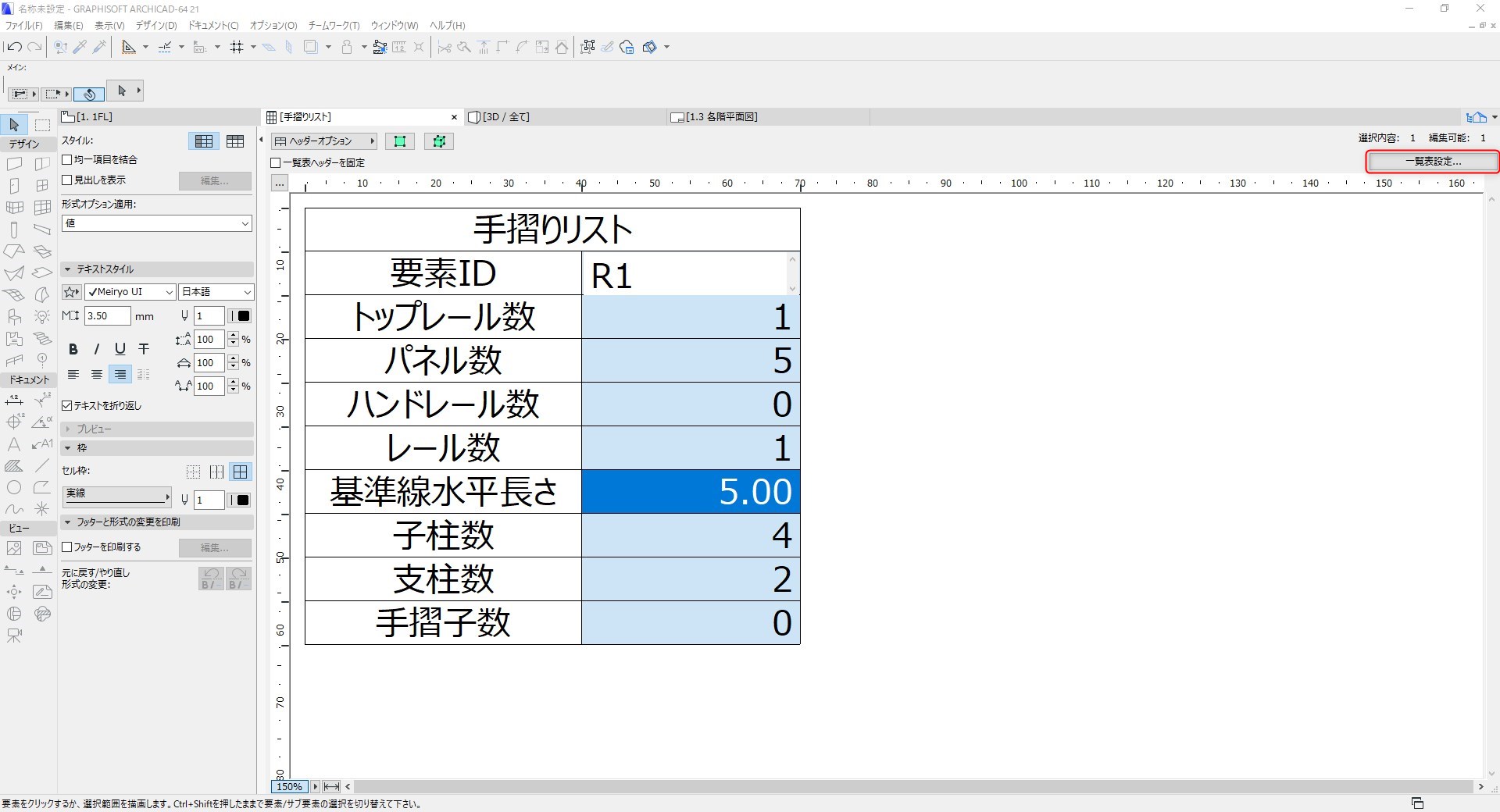Click the horizontal scrollbar under the schedule
Image resolution: width=1500 pixels, height=812 pixels.
[x=914, y=787]
